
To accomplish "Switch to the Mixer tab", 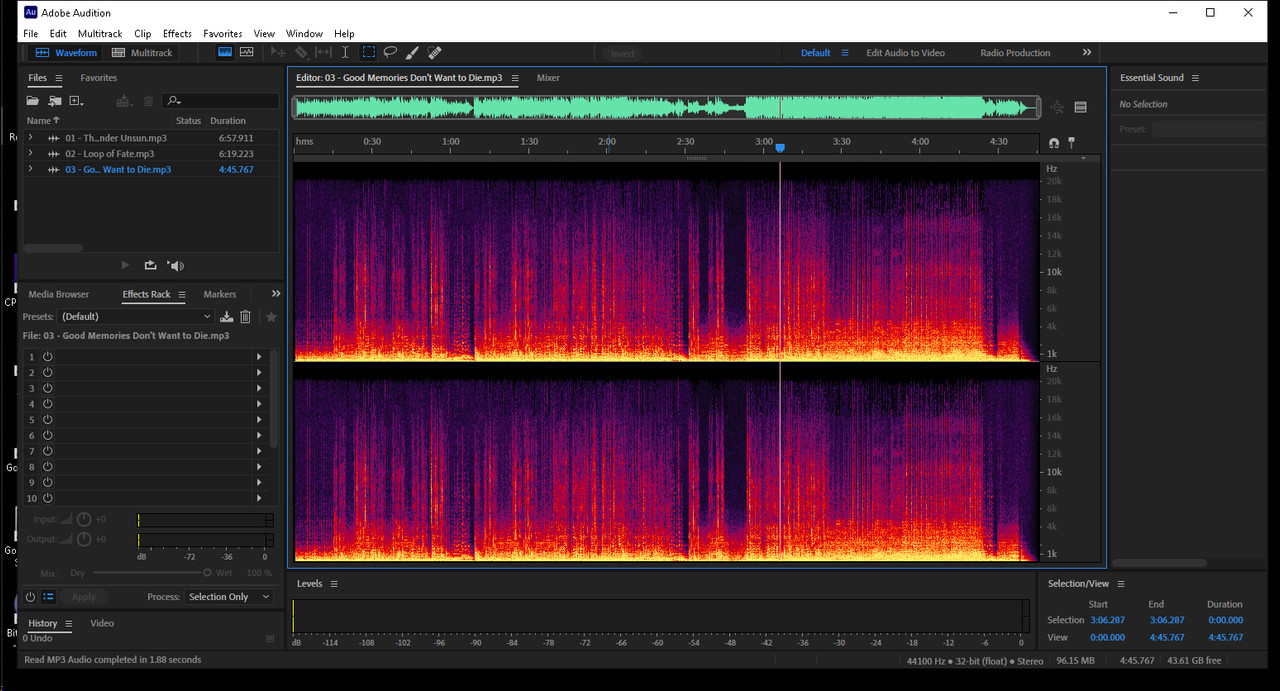I will tap(548, 78).
